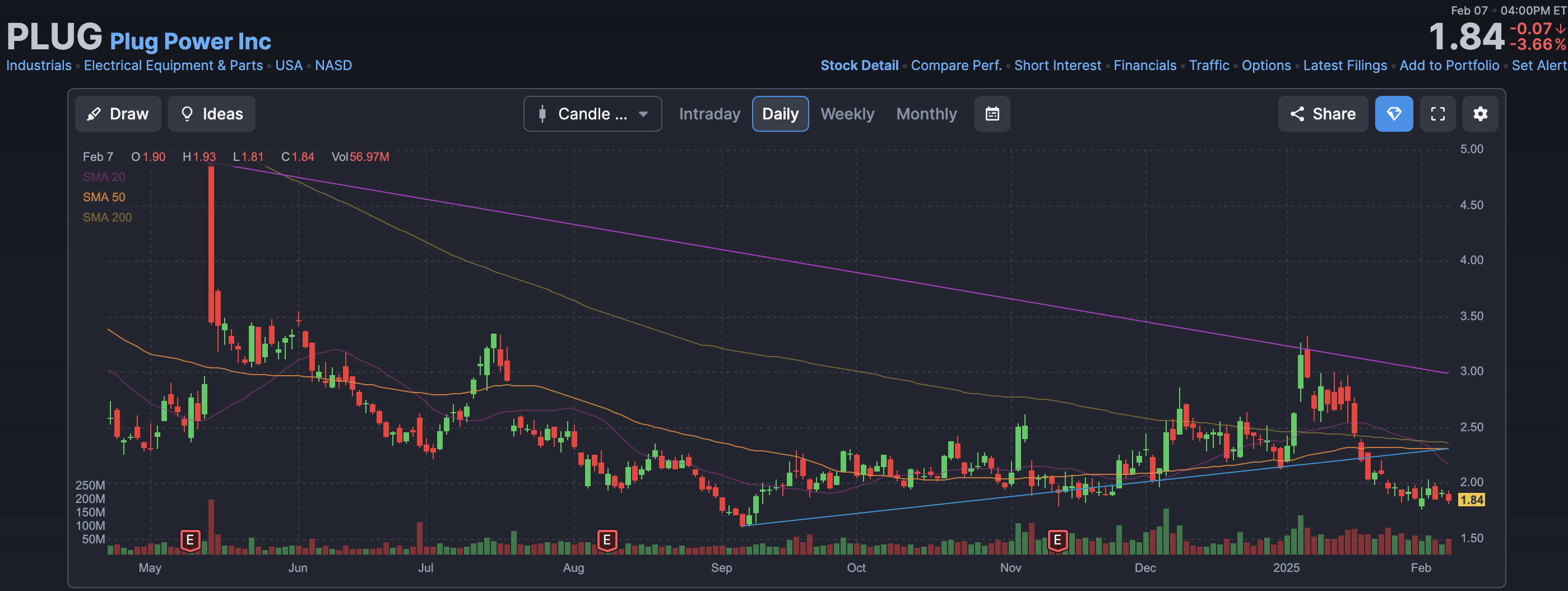Screen dimensions: 1568x591
Task: Click the Share chart button
Action: (x=1322, y=114)
